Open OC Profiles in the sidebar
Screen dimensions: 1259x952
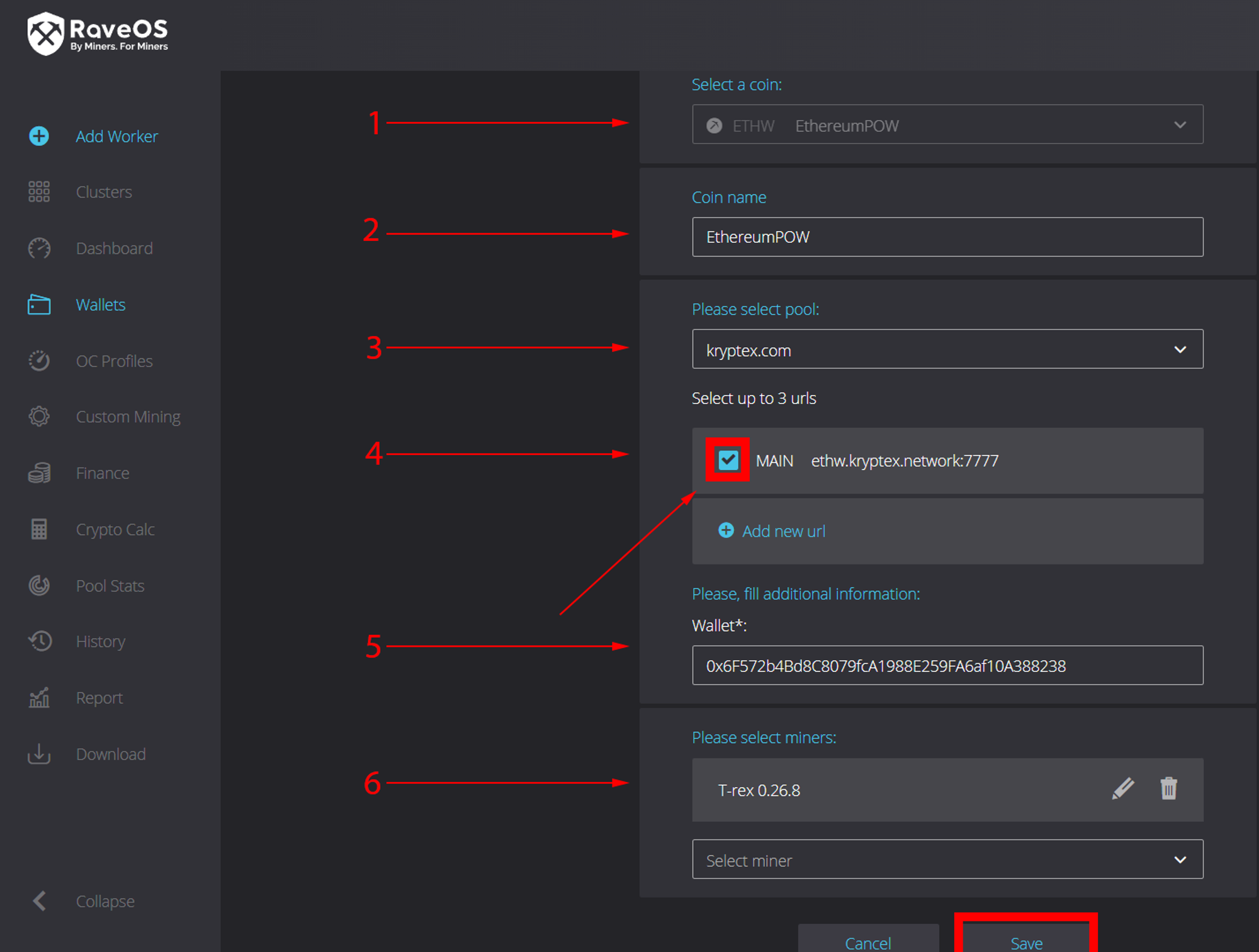[114, 361]
